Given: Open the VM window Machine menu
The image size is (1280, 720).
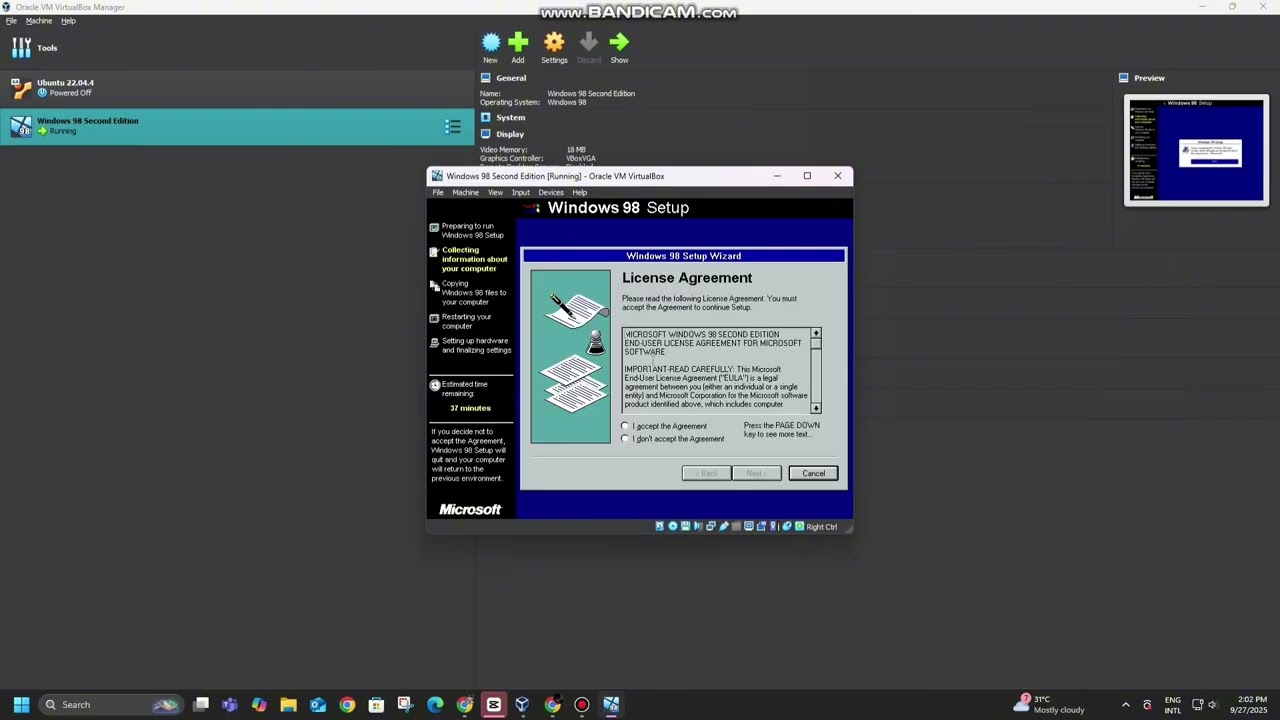Looking at the screenshot, I should click(x=465, y=192).
